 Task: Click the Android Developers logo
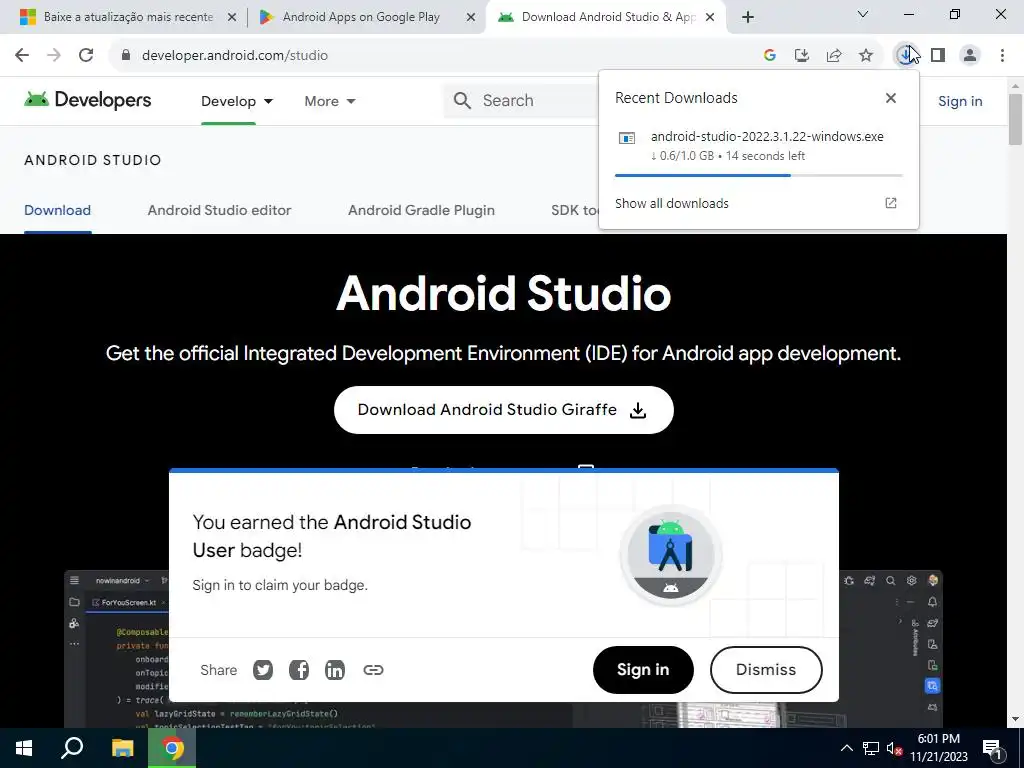(88, 100)
